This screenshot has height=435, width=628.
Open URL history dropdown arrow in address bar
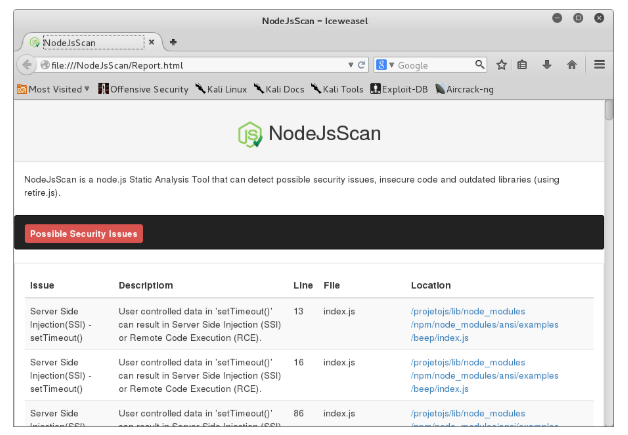tap(350, 65)
